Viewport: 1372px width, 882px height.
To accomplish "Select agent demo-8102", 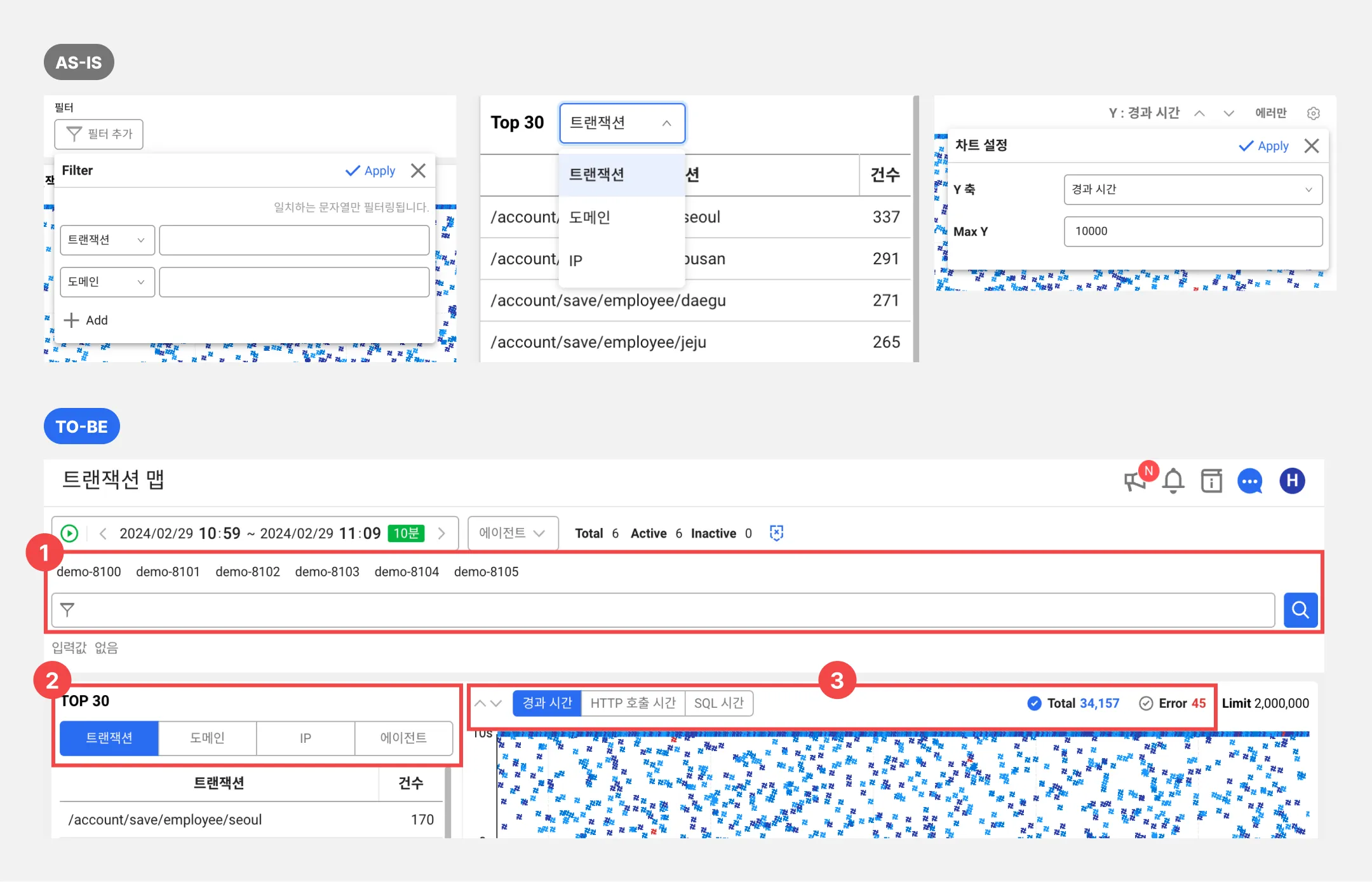I will coord(248,572).
